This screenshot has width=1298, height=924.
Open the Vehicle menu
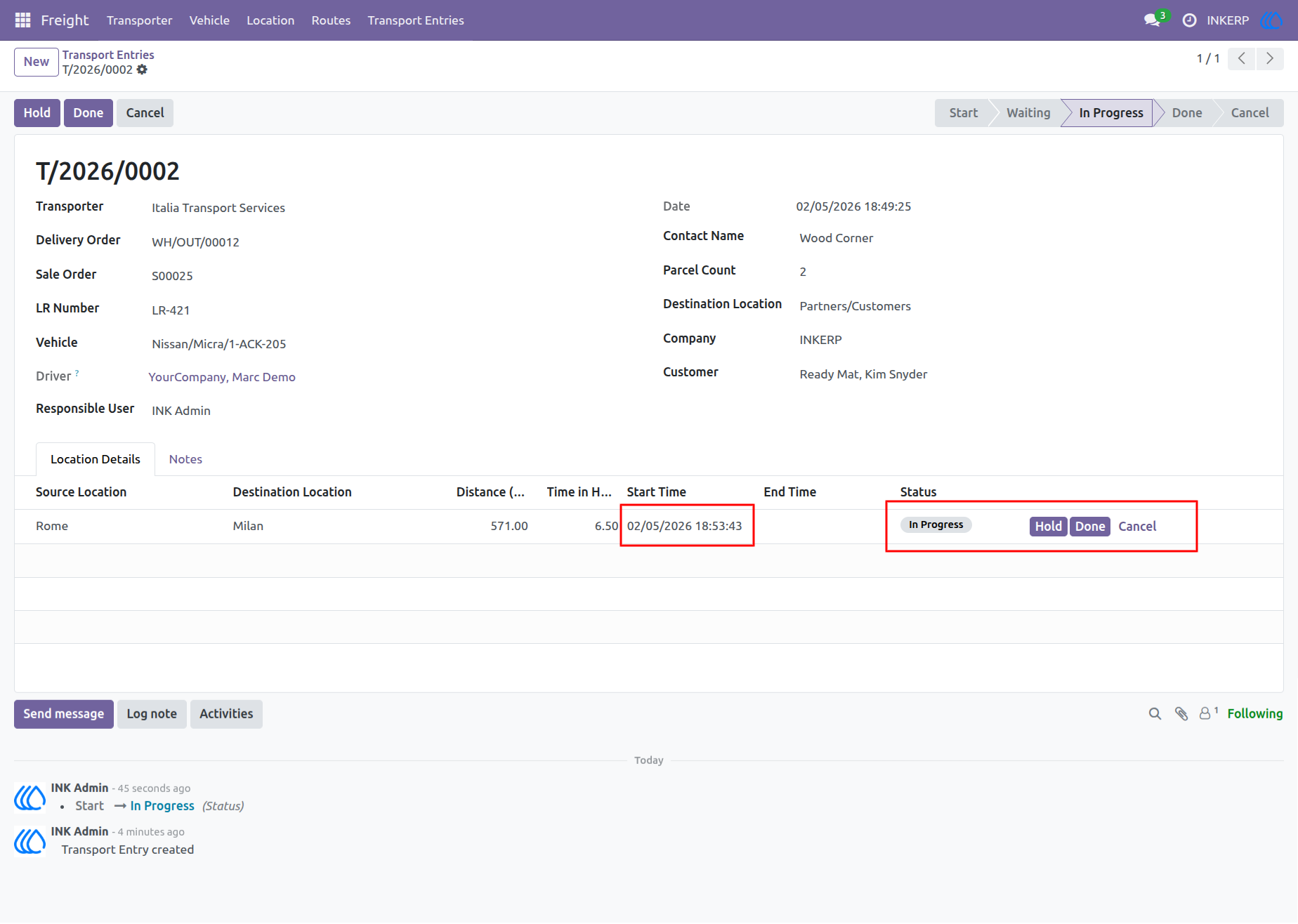tap(209, 20)
